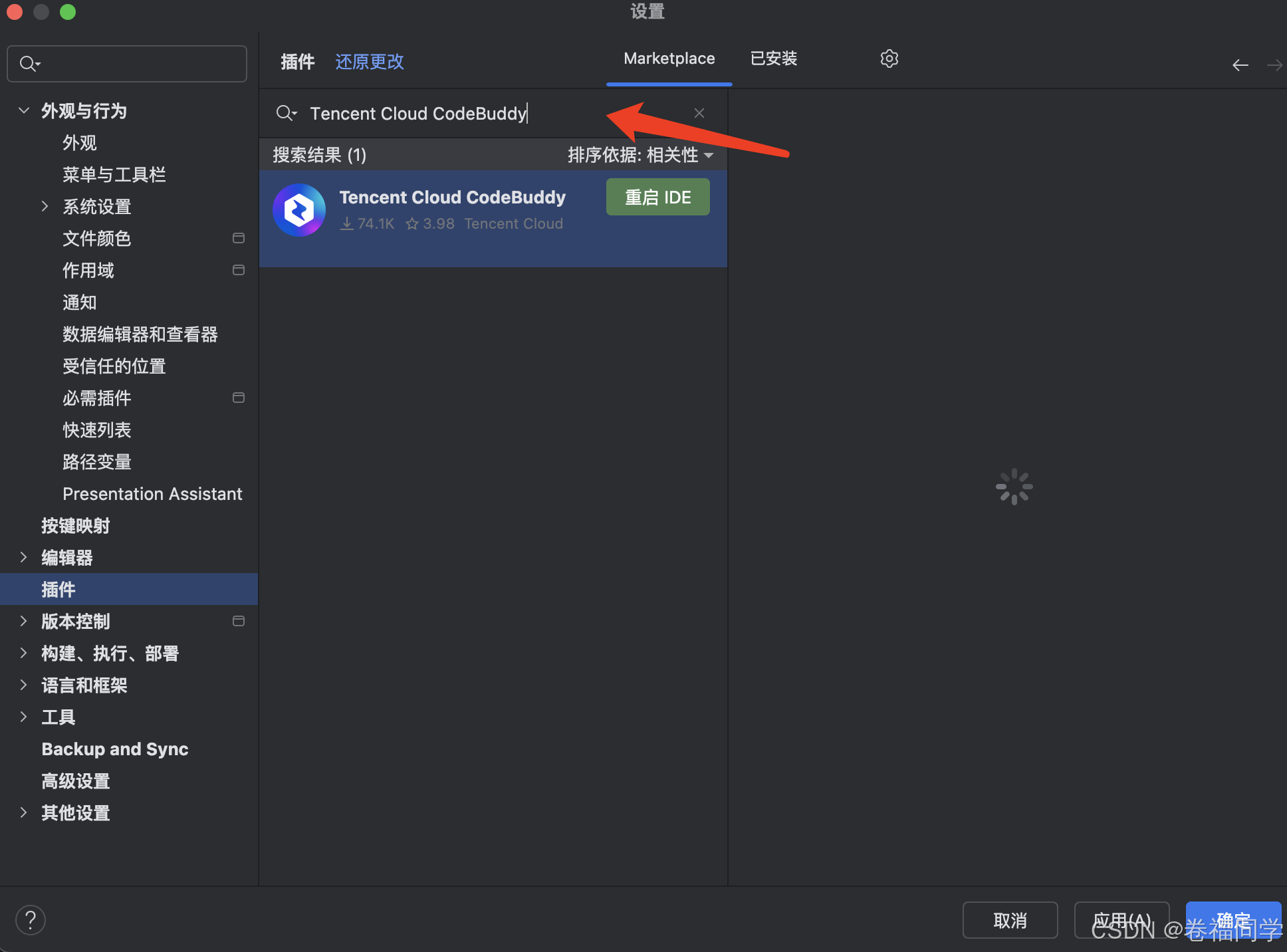Clear the plugin search text

tap(699, 113)
